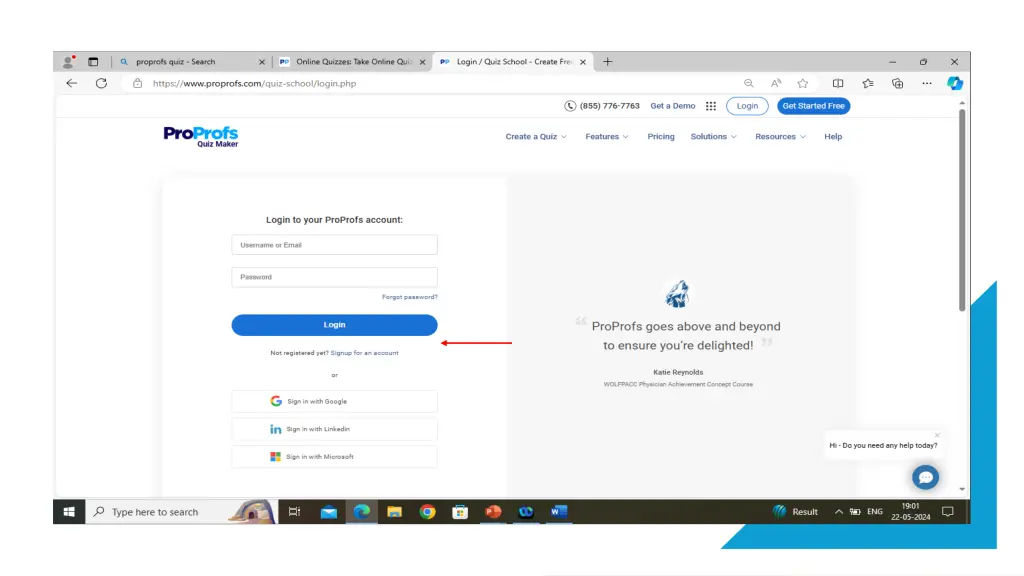Open the Windows Start menu
The height and width of the screenshot is (576, 1024).
69,512
